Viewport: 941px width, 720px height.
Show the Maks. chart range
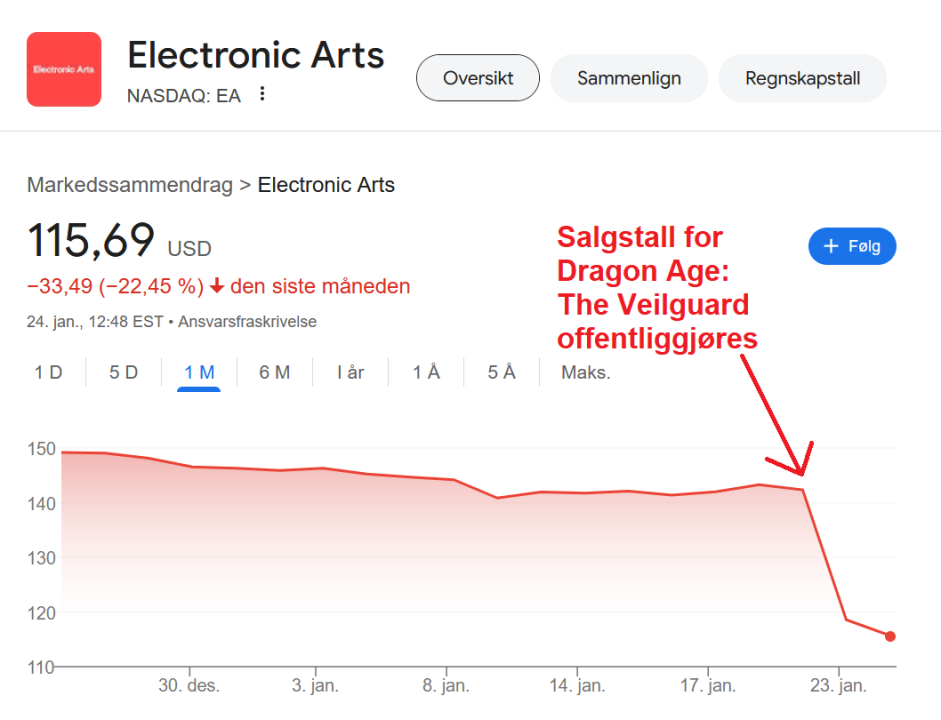[x=585, y=373]
